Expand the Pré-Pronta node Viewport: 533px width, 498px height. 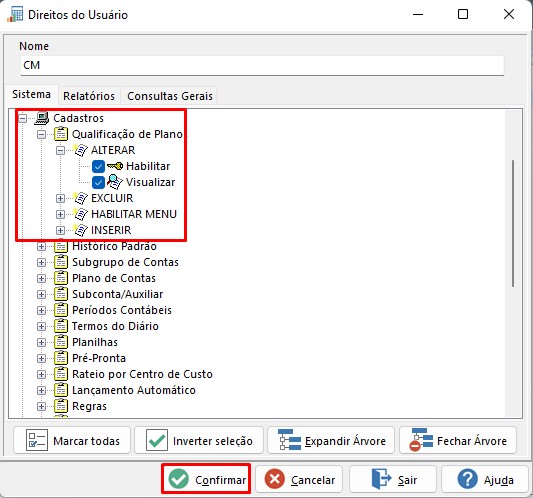coord(41,358)
